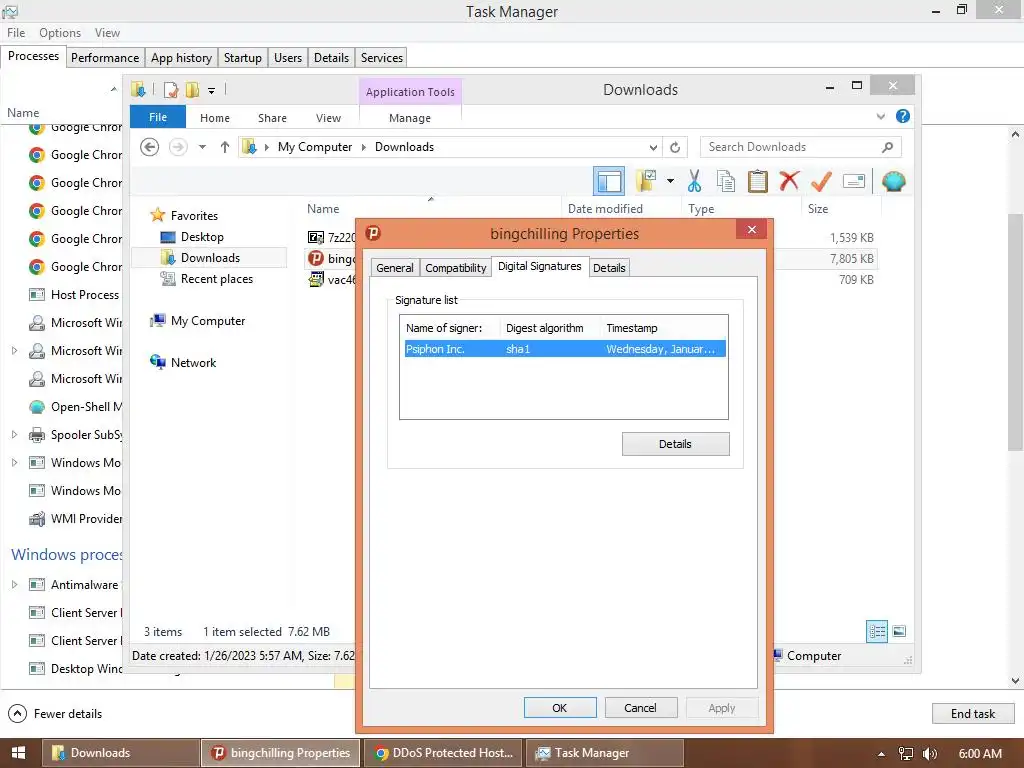The height and width of the screenshot is (768, 1024).
Task: Click the Digest algorithm column header
Action: tap(545, 328)
